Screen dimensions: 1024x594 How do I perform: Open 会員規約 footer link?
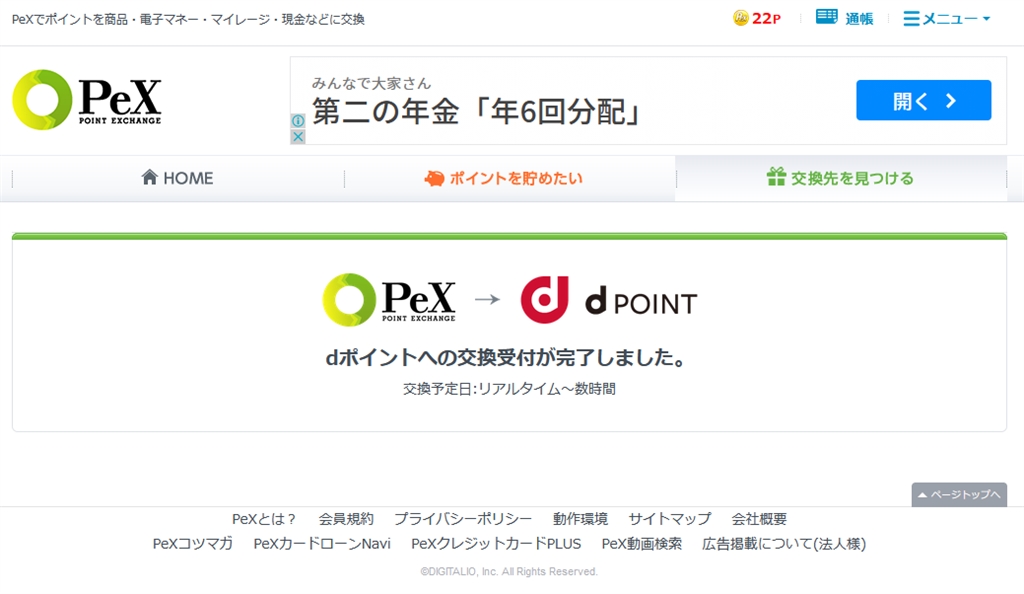346,520
